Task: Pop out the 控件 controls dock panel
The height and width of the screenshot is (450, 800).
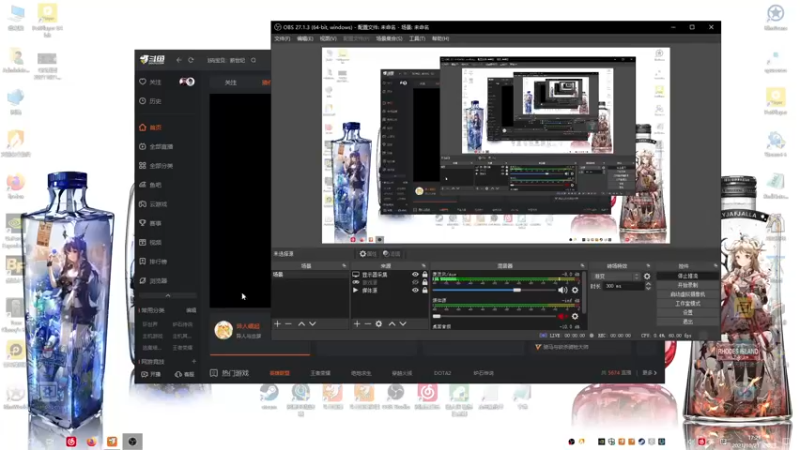Action: tap(715, 266)
